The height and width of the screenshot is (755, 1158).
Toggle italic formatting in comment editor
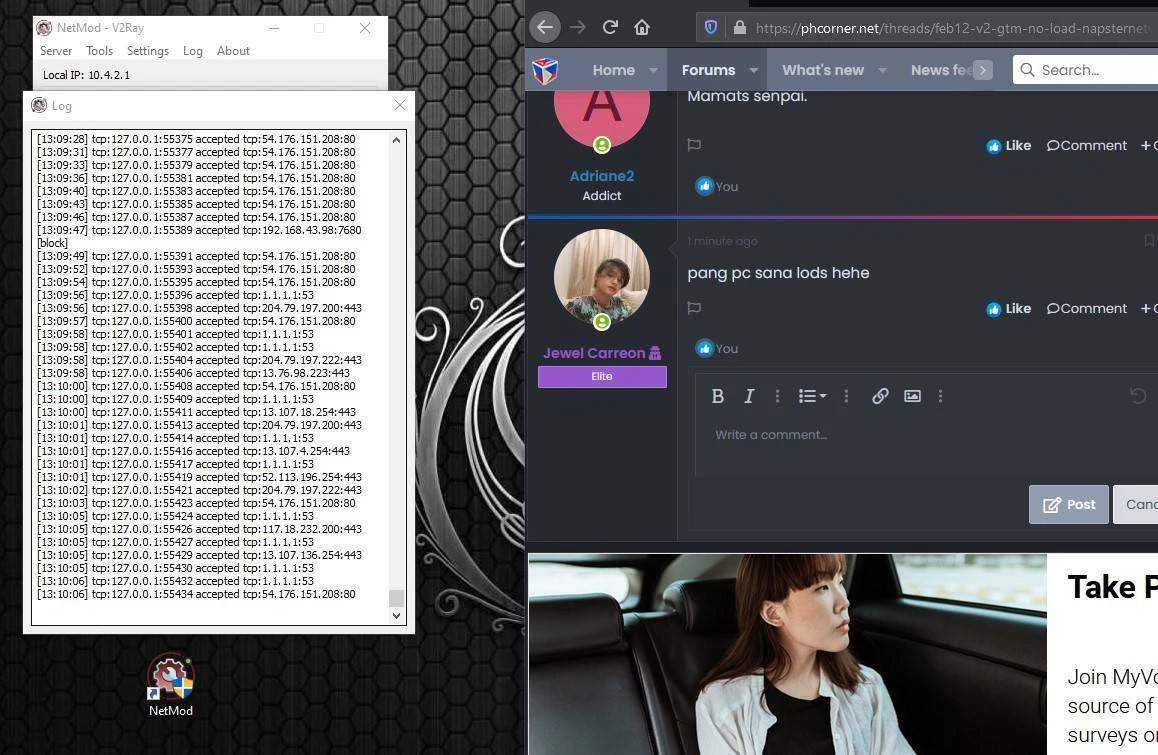749,396
